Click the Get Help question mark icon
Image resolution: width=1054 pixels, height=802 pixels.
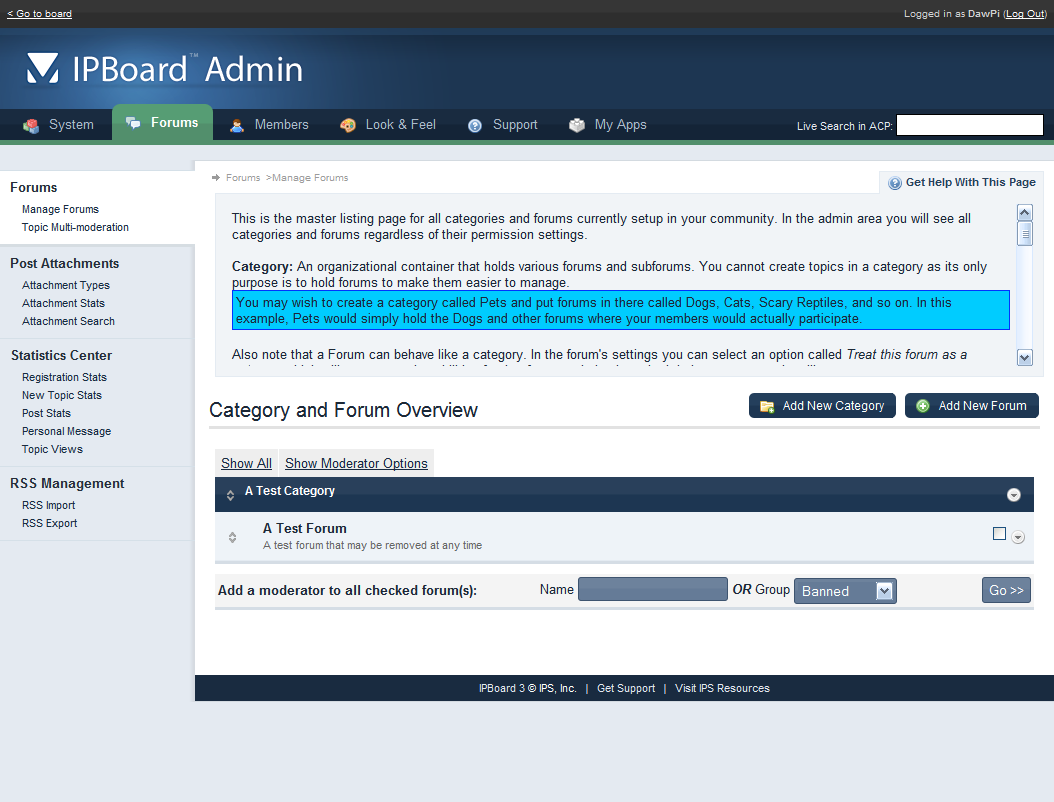point(895,183)
